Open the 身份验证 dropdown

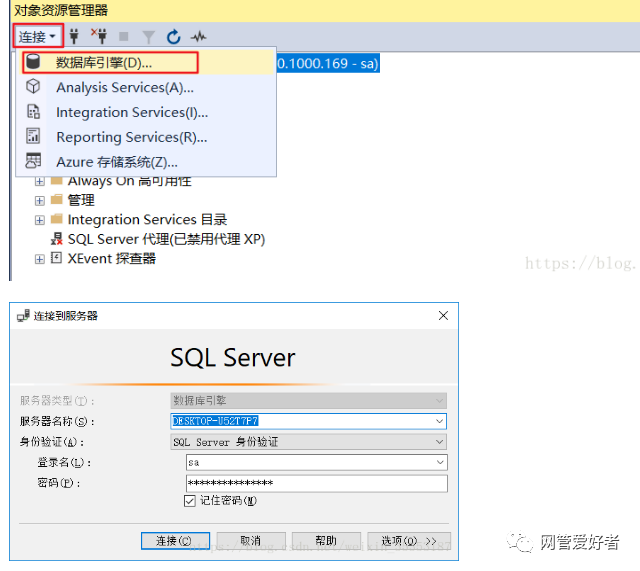(309, 442)
